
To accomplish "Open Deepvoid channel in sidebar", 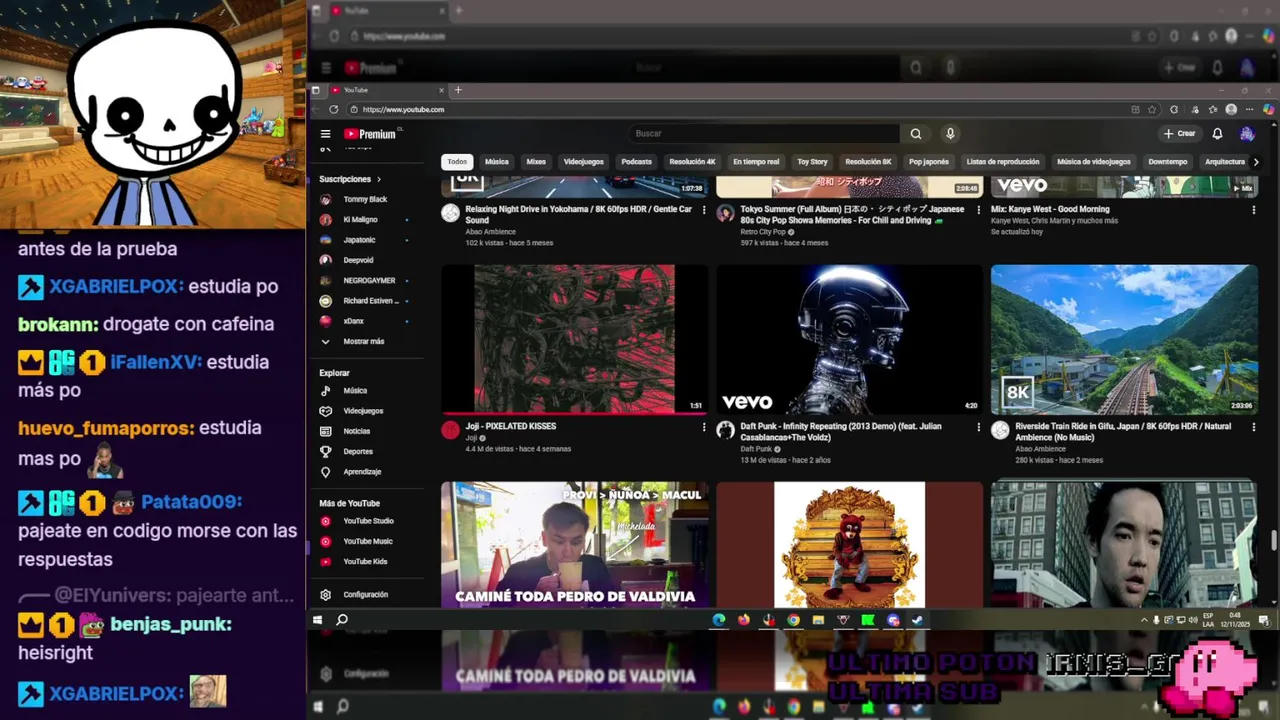I will (358, 260).
